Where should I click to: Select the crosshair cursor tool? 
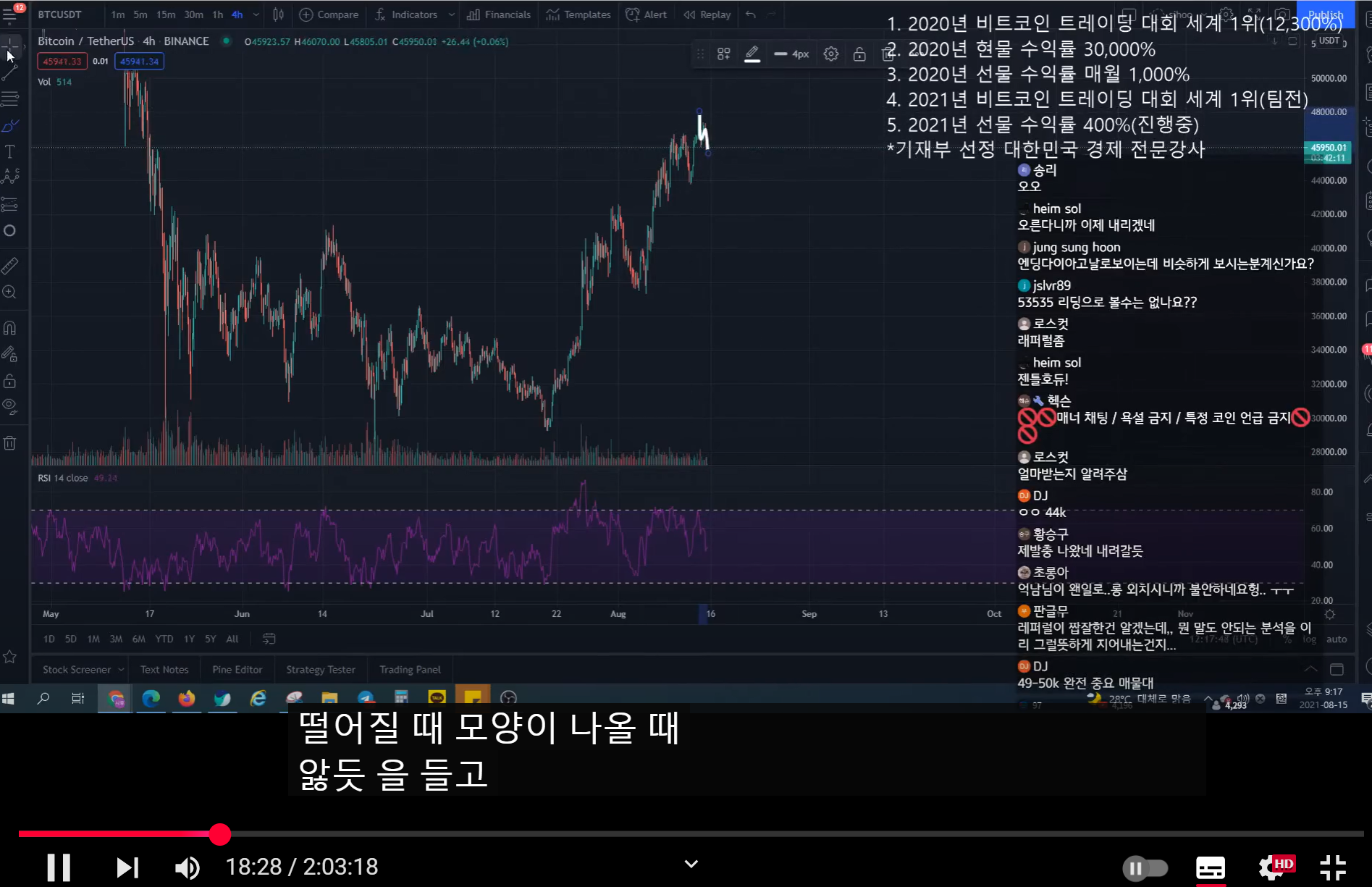pyautogui.click(x=10, y=46)
